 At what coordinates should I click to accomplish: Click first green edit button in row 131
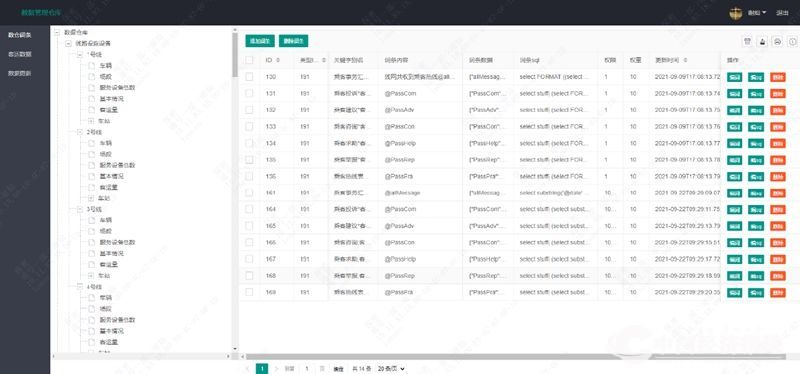point(735,94)
